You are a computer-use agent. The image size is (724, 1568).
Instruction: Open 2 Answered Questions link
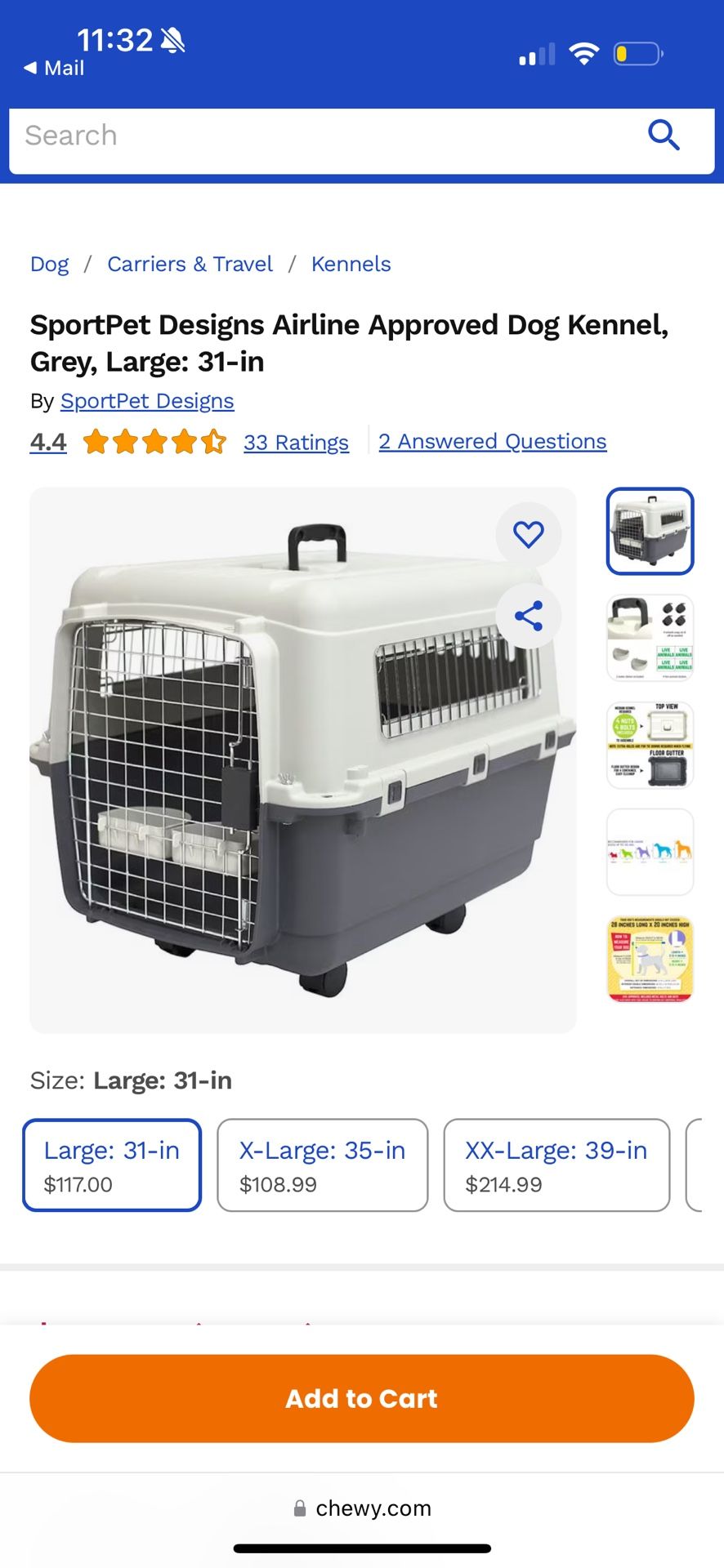coord(493,442)
